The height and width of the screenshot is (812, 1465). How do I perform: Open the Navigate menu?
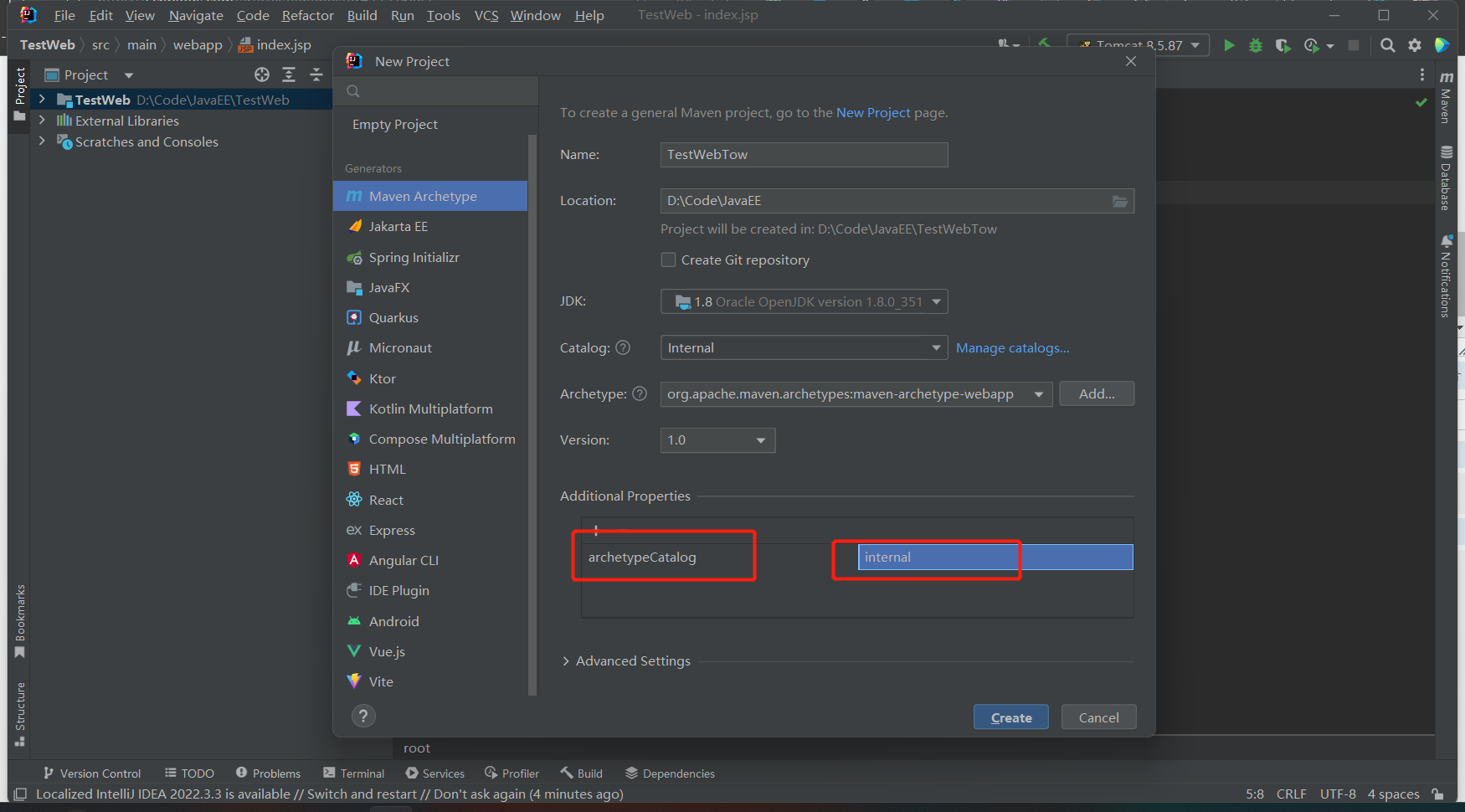[196, 15]
